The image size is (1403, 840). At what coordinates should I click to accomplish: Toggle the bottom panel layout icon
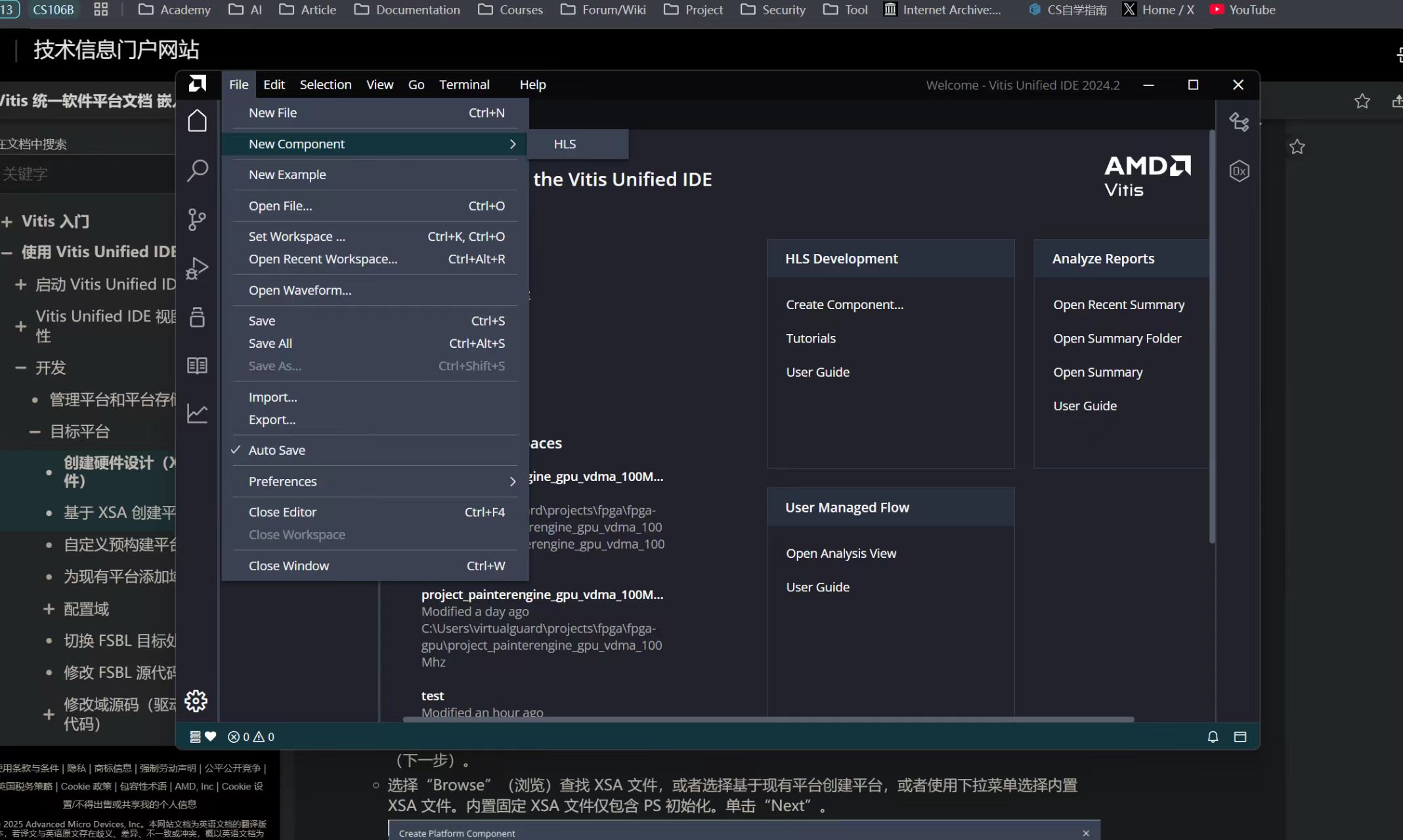[x=1240, y=737]
